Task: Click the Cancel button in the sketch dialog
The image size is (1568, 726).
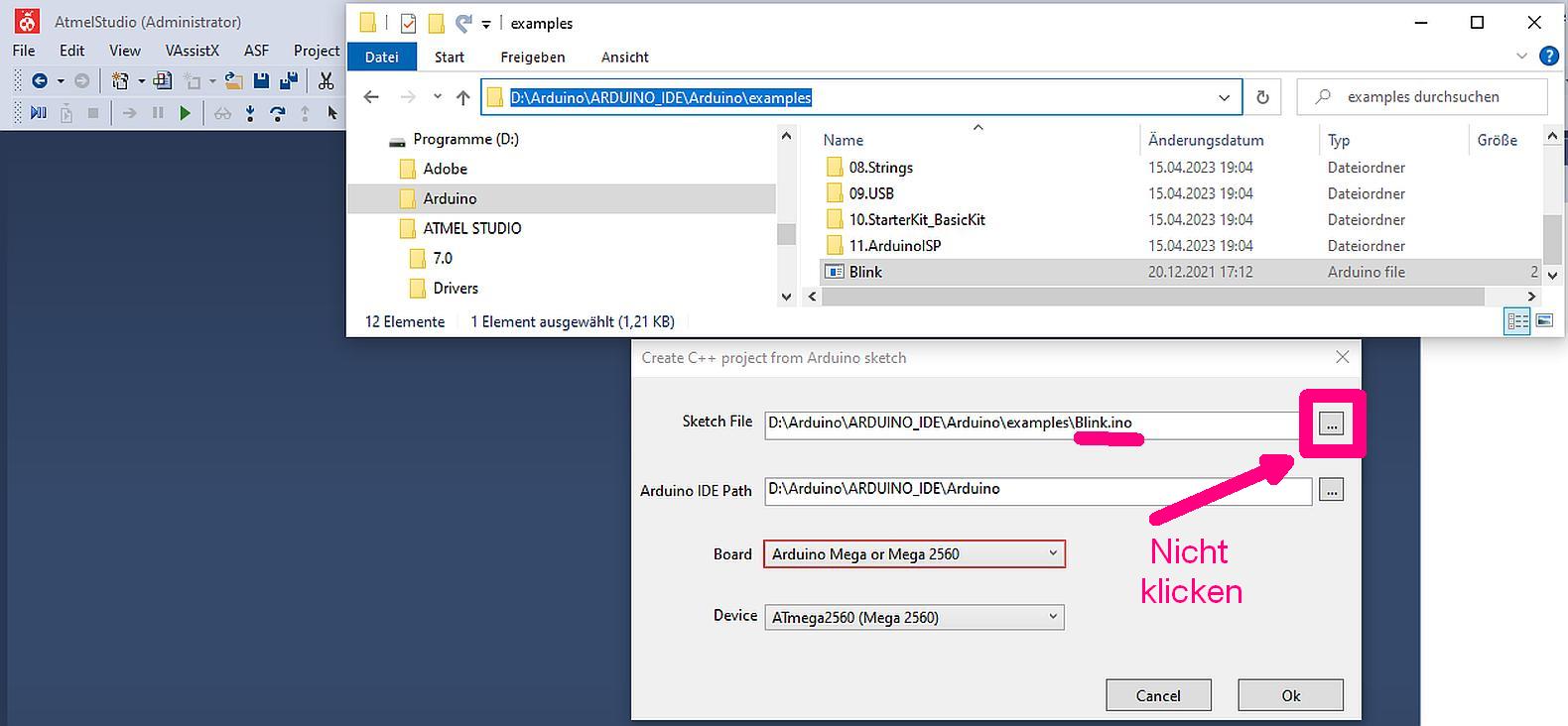Action: click(1158, 695)
